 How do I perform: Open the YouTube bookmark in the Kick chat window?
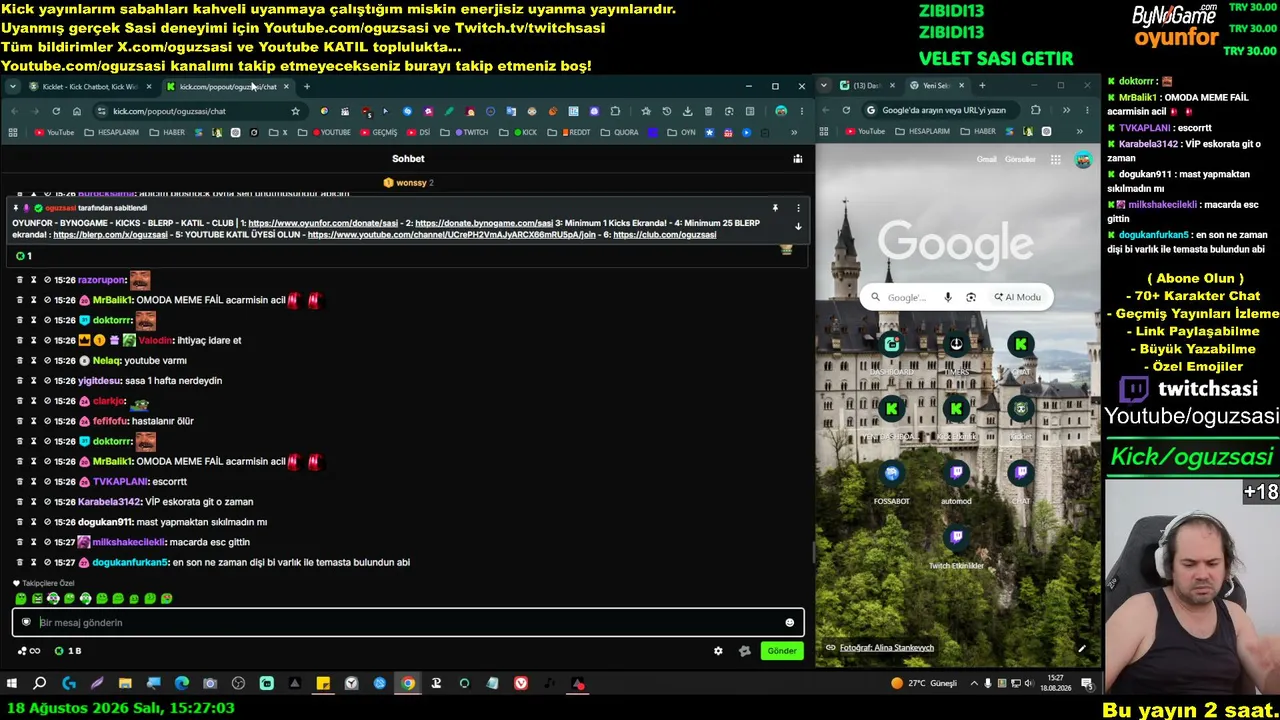point(54,132)
